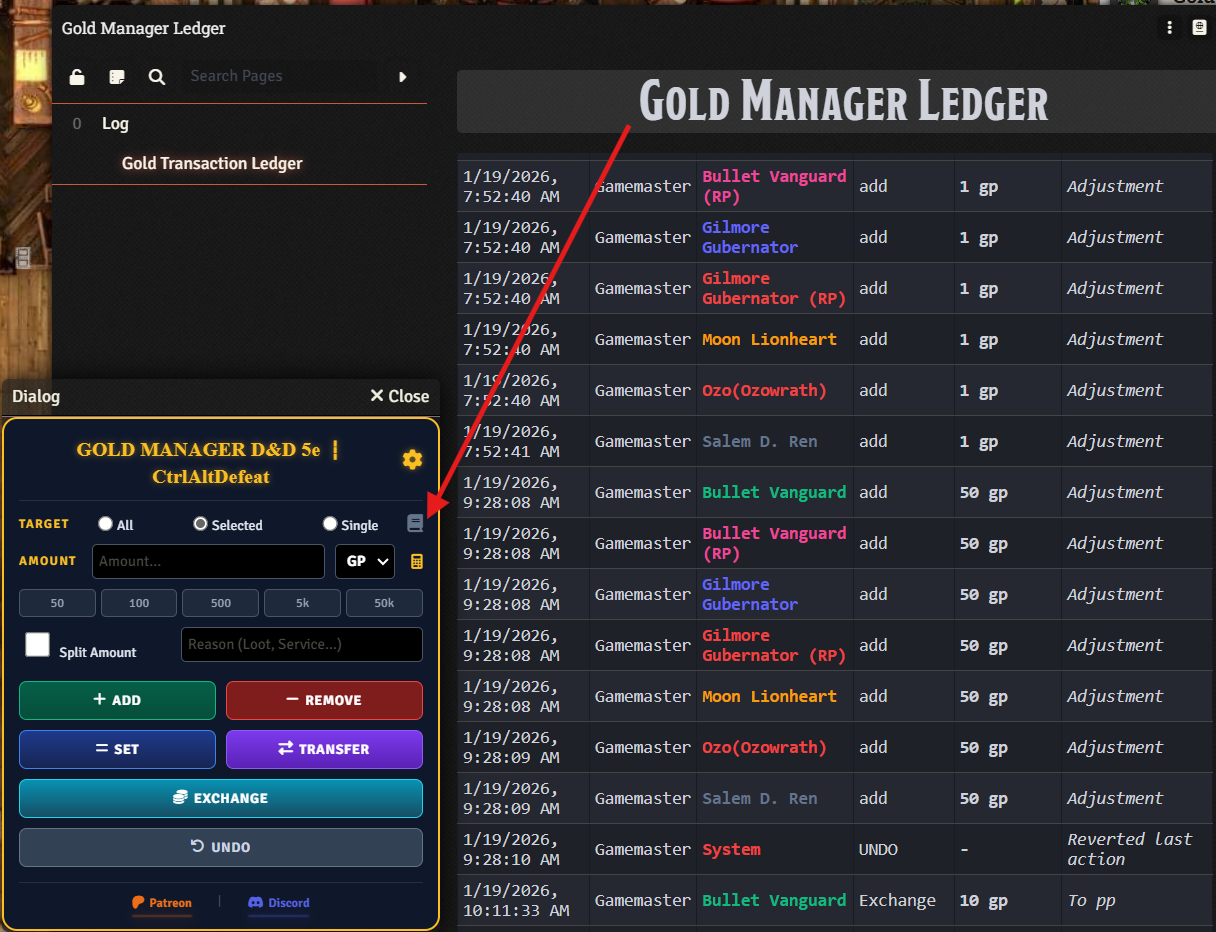Viewport: 1216px width, 932px height.
Task: Choose the 500 quick amount button
Action: (x=221, y=603)
